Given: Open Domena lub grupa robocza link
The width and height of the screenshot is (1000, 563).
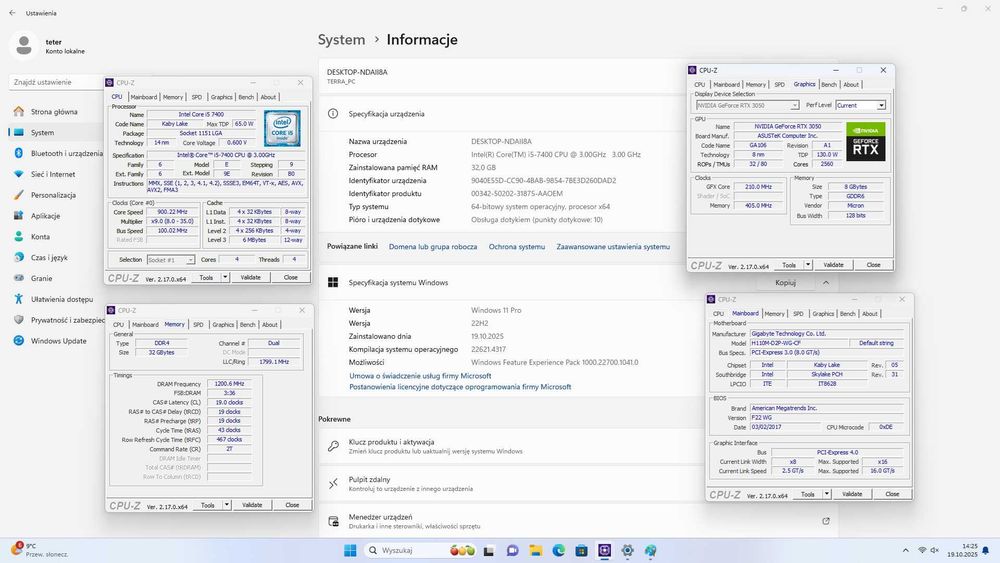Looking at the screenshot, I should 433,247.
